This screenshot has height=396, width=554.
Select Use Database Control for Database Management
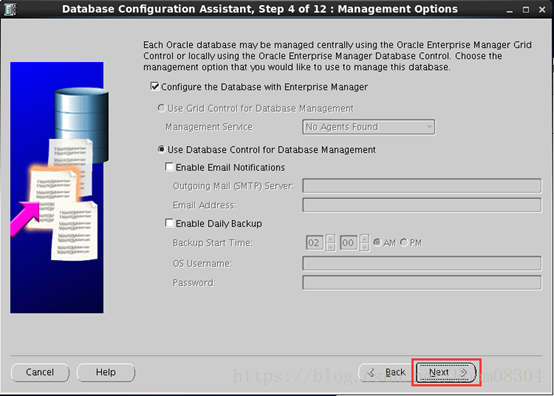coord(161,149)
